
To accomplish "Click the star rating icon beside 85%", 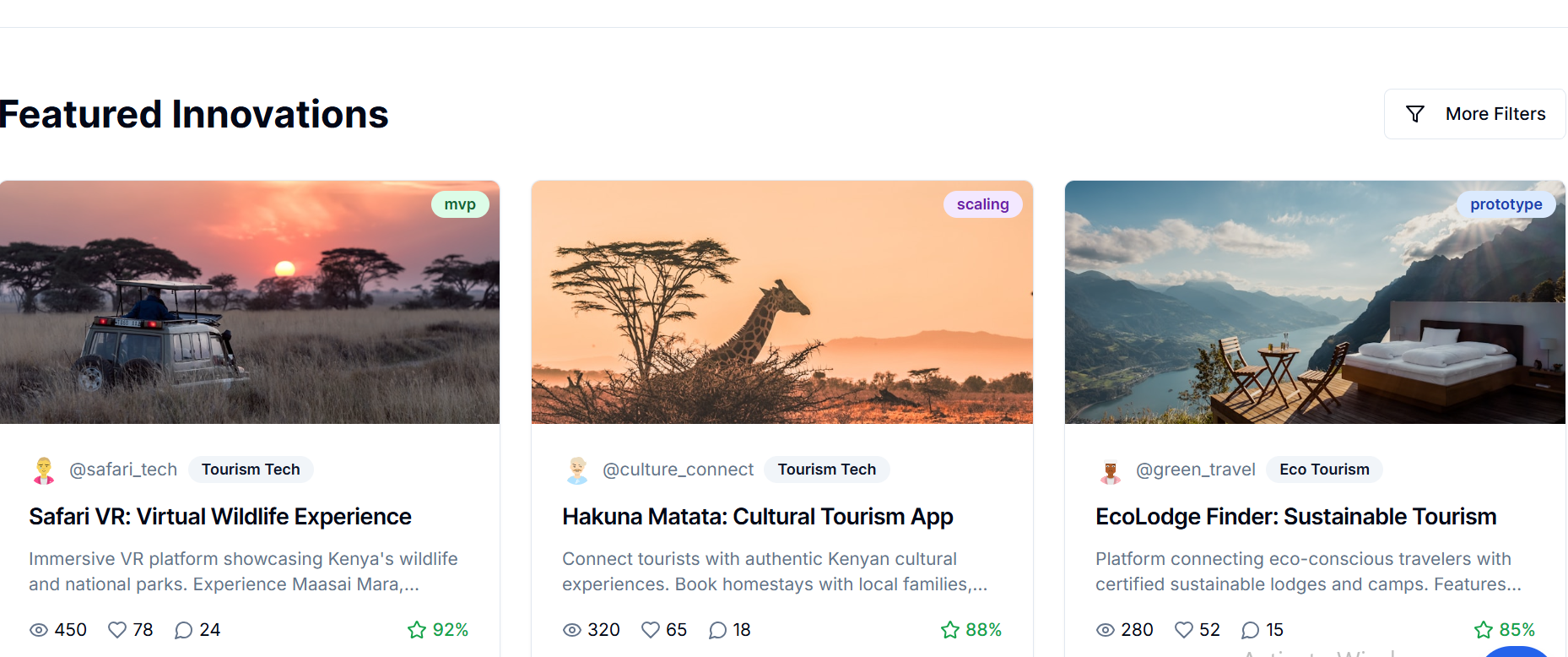I will (x=1484, y=630).
